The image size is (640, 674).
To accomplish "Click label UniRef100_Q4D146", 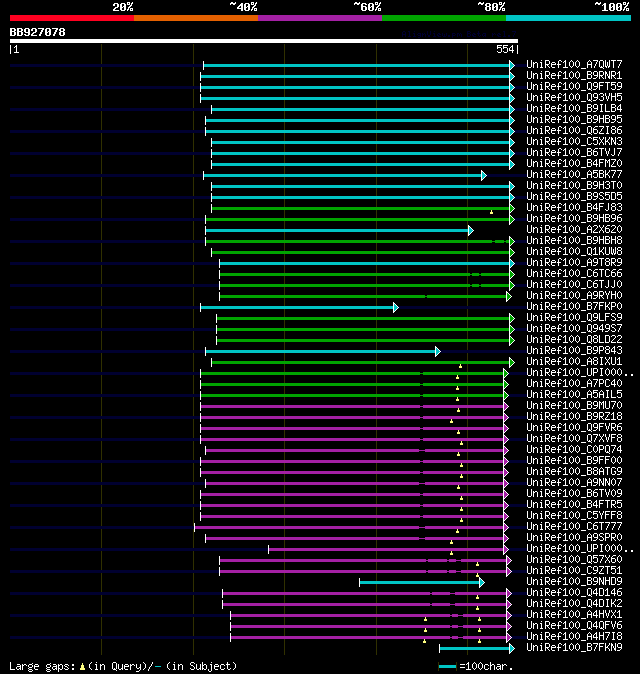I will click(574, 593).
